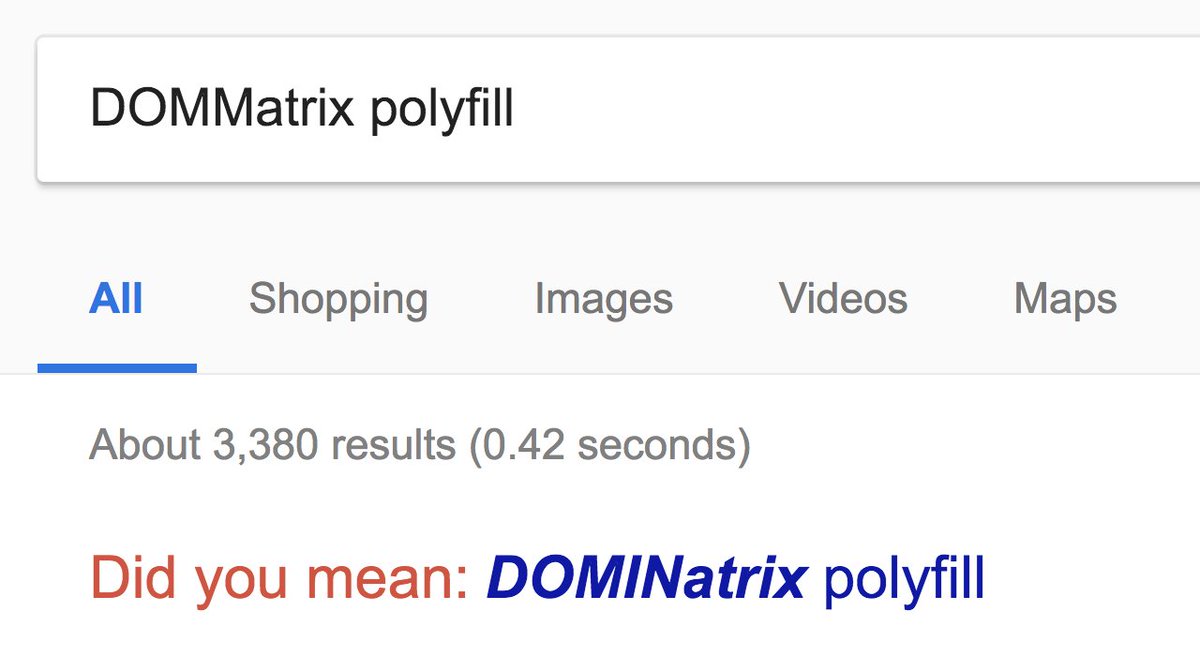Image resolution: width=1200 pixels, height=656 pixels.
Task: Click "polyfill" in the blue suggestion link
Action: point(904,579)
